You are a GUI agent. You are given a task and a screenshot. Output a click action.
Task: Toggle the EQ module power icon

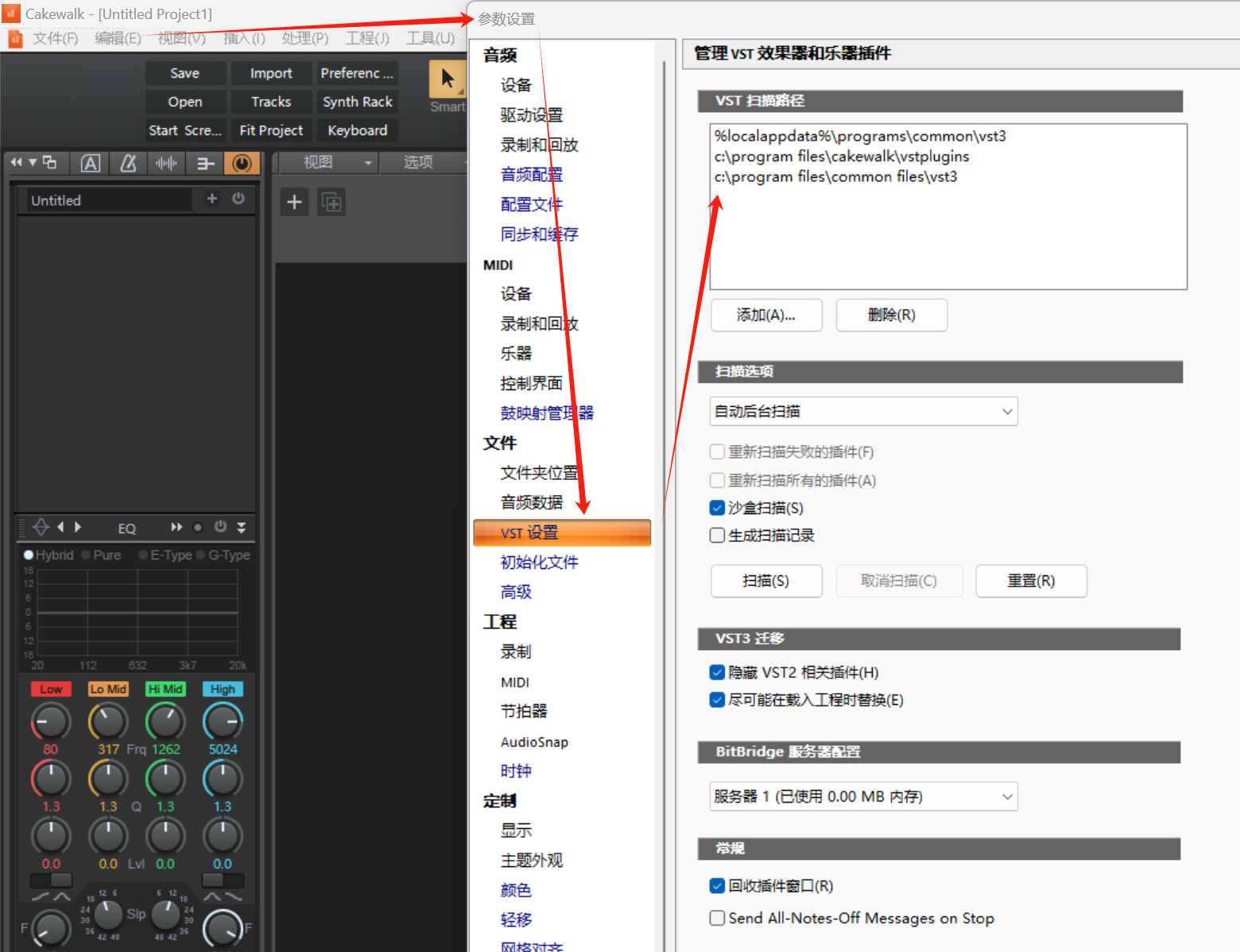click(220, 526)
